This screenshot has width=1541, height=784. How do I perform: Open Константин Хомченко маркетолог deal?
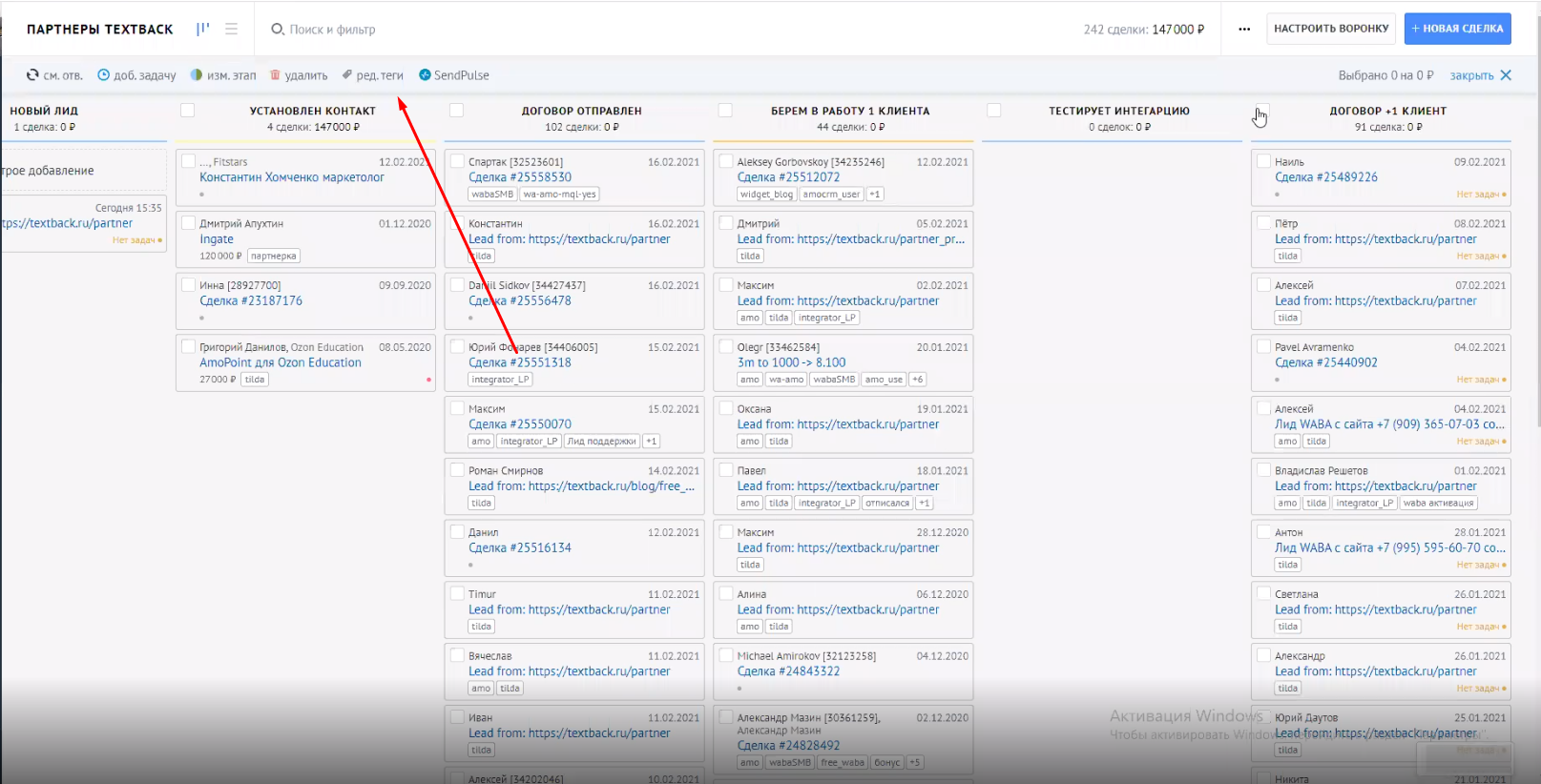[292, 177]
